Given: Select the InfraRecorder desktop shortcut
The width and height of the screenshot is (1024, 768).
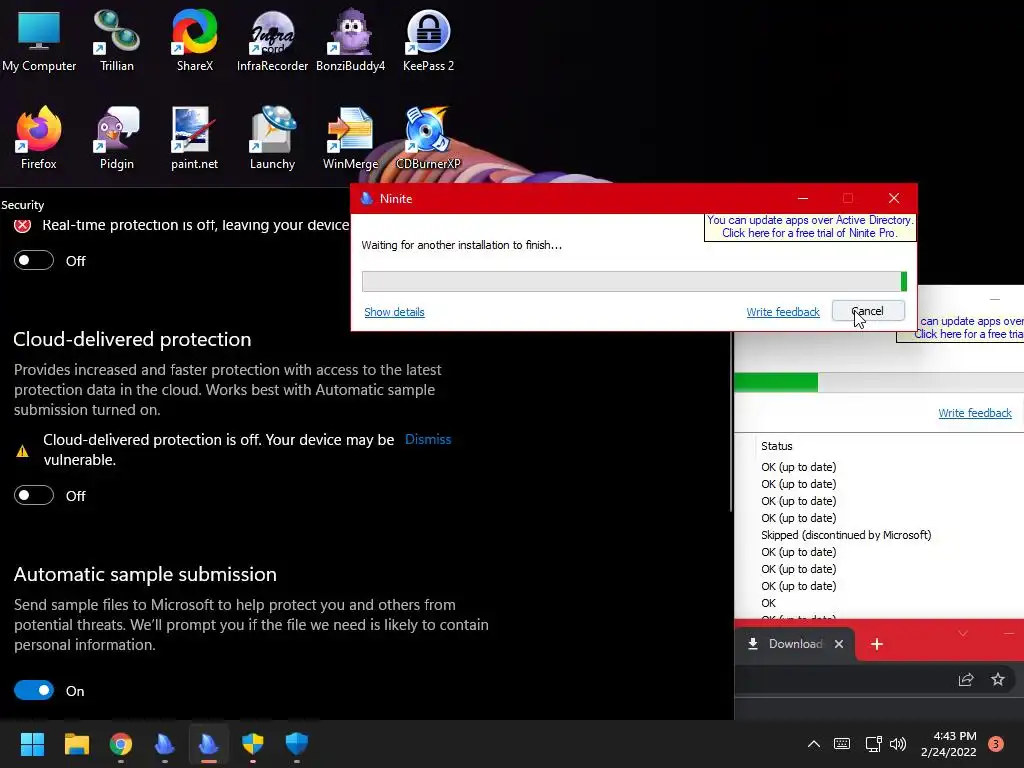Looking at the screenshot, I should point(272,40).
